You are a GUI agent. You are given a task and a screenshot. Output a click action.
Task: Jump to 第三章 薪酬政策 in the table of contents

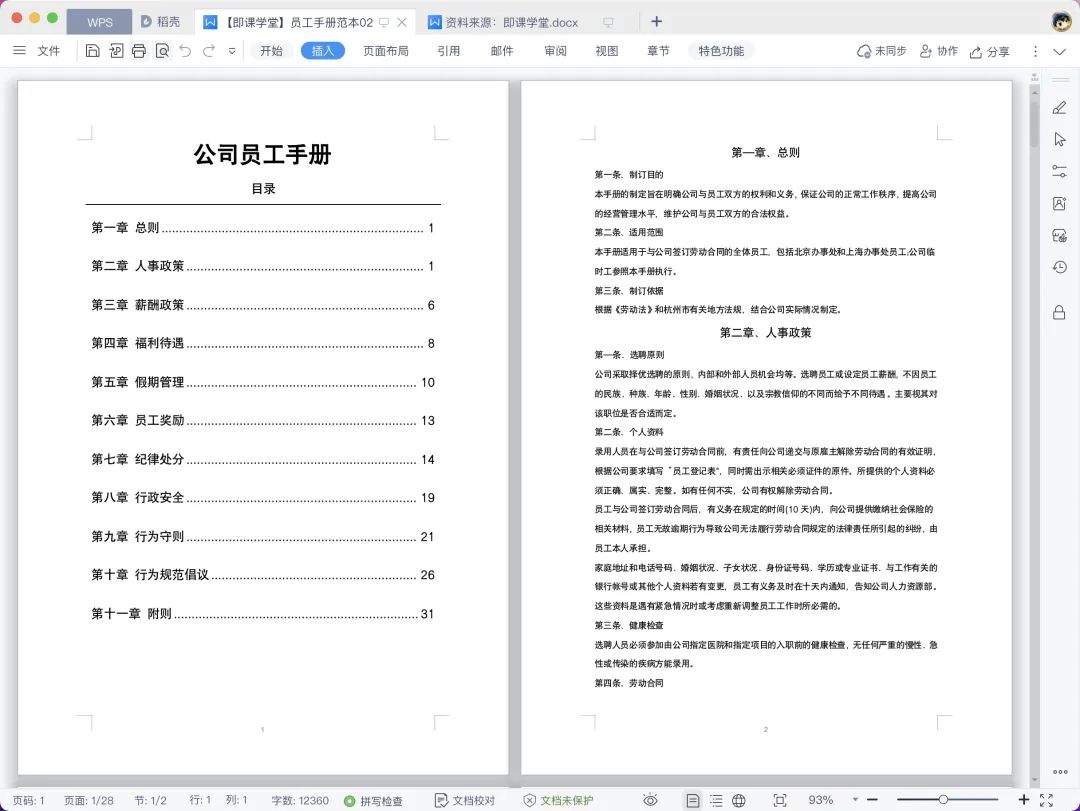[263, 305]
